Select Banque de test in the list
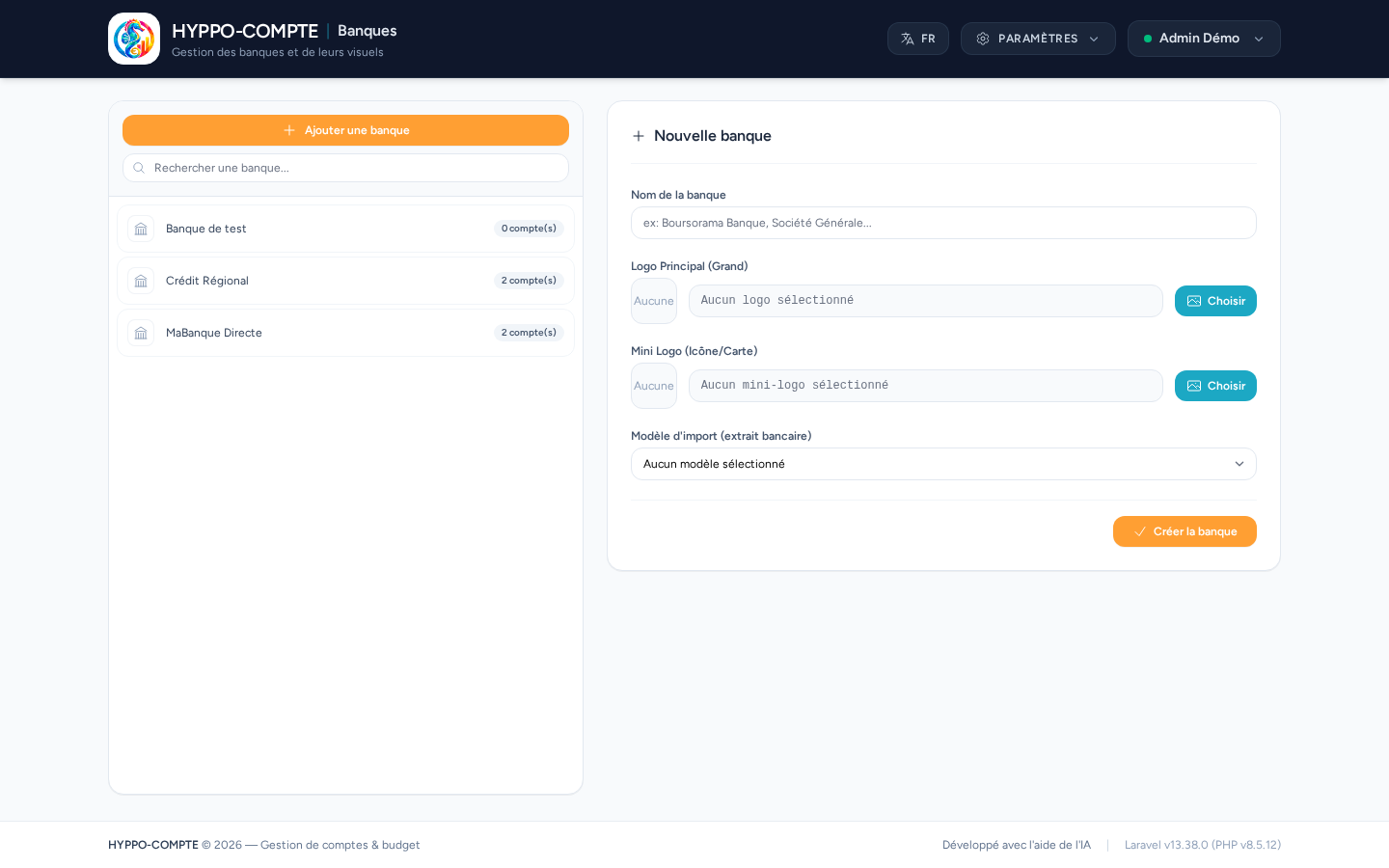1389x868 pixels. point(345,229)
